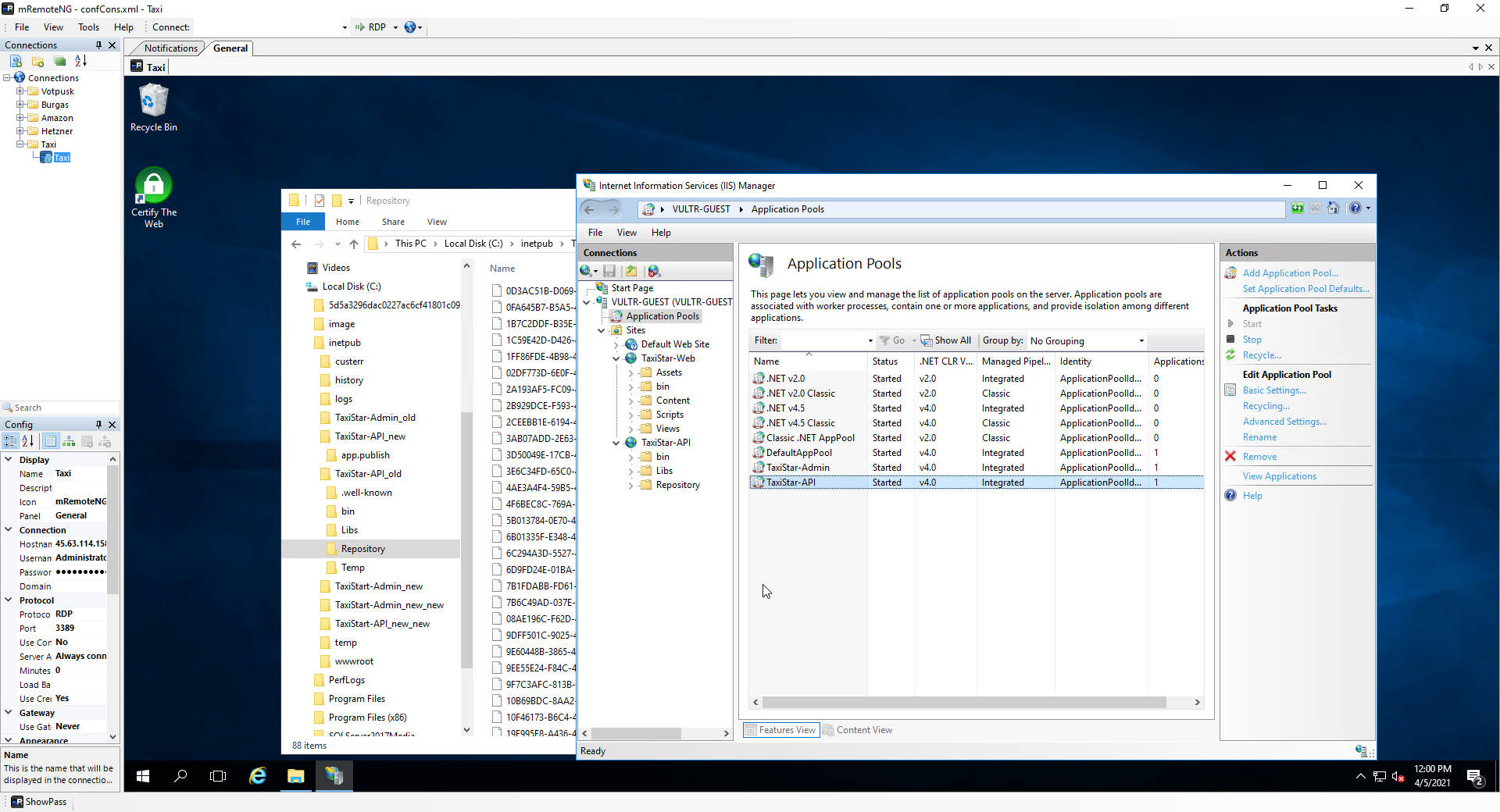The height and width of the screenshot is (812, 1500).
Task: Click the Home icon in IIS address bar
Action: [x=1334, y=208]
